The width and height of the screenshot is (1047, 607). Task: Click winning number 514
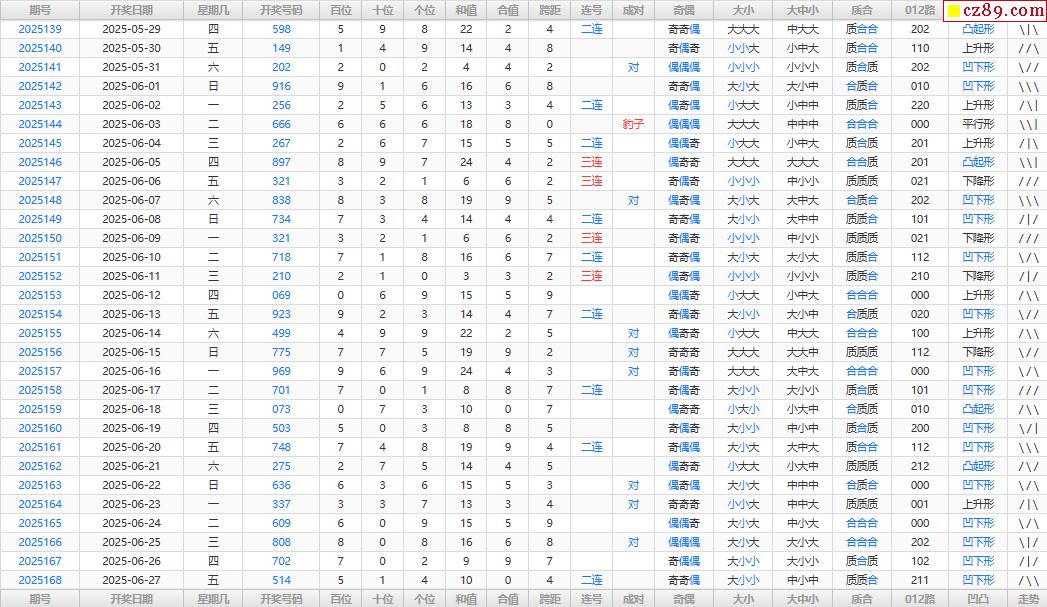[x=281, y=580]
